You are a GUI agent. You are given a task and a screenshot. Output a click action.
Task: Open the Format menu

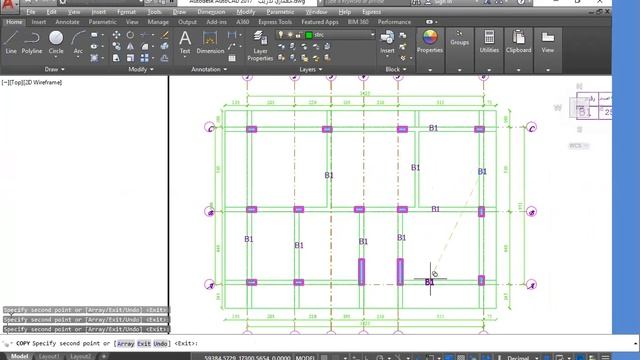click(x=126, y=12)
